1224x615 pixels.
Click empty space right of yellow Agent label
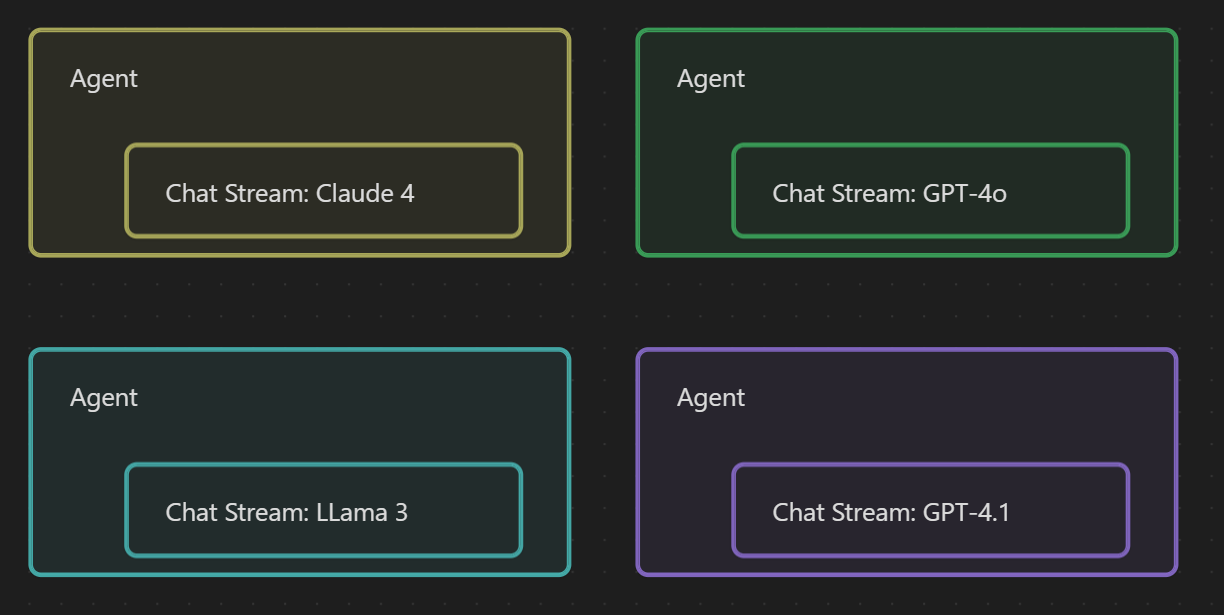pos(350,79)
